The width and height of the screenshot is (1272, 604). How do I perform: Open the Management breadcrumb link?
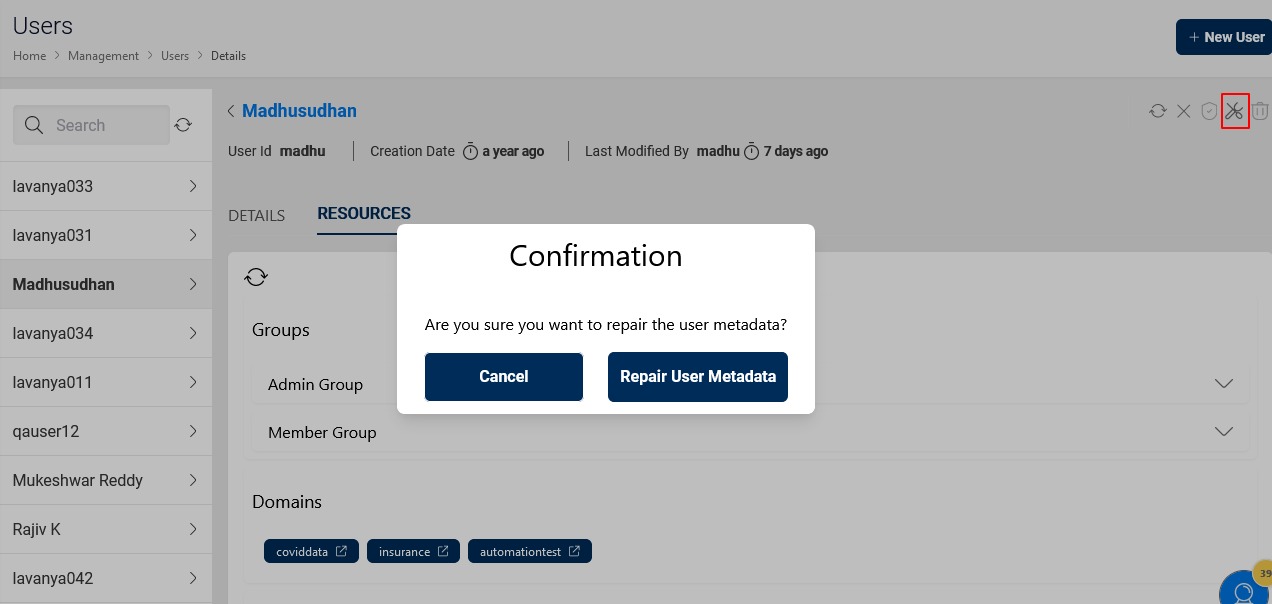click(103, 55)
